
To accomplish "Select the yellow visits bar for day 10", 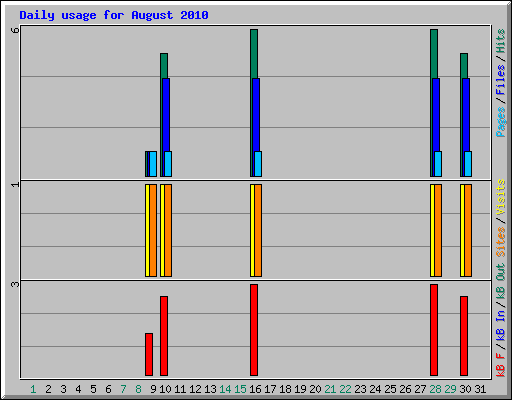I will (x=162, y=230).
